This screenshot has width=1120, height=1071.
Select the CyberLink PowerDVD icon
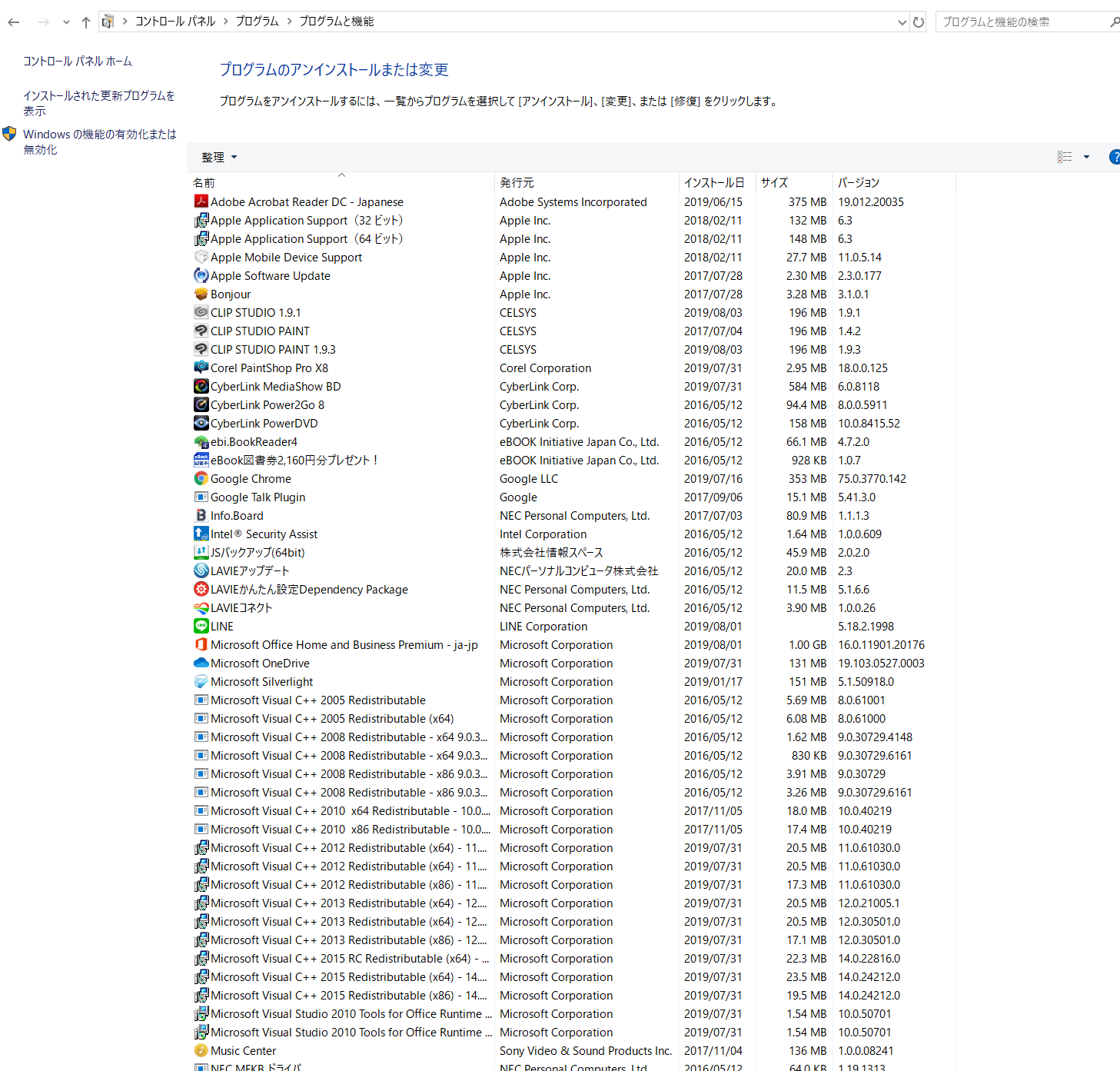click(x=201, y=423)
